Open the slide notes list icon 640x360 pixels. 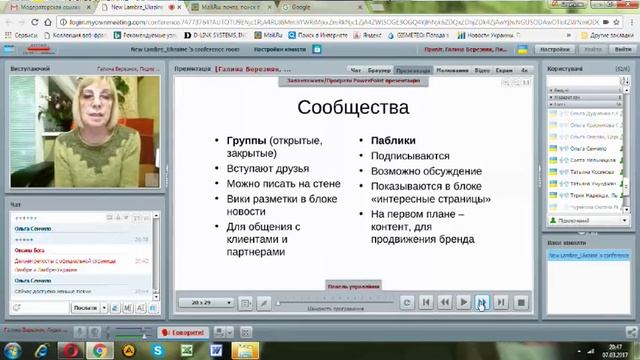point(245,303)
